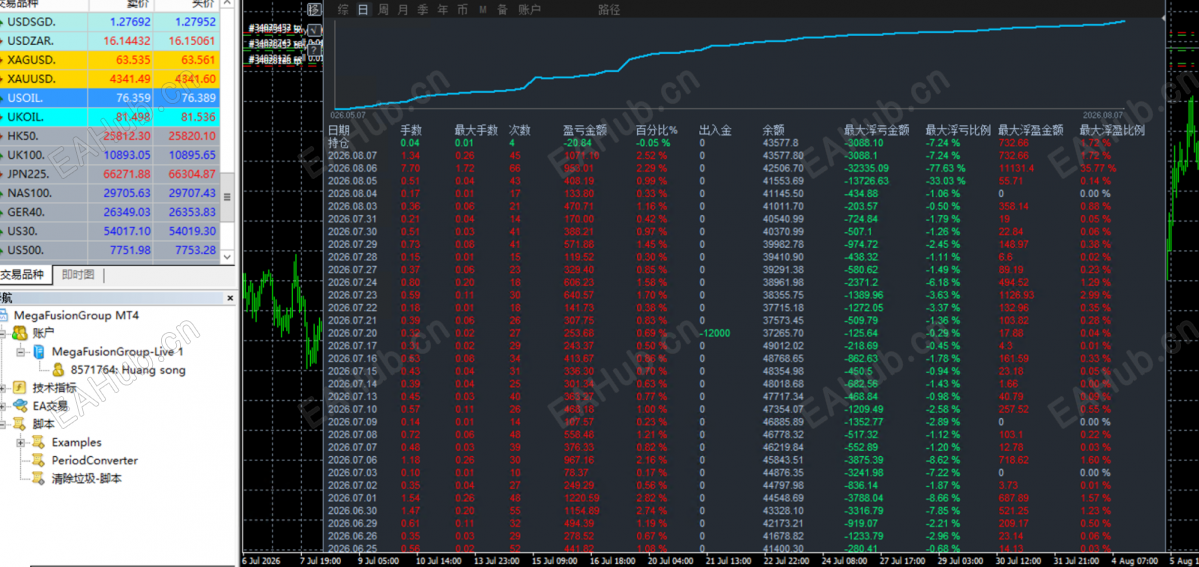Collapse the 脚本 tree node
This screenshot has width=1199, height=567.
click(4, 425)
